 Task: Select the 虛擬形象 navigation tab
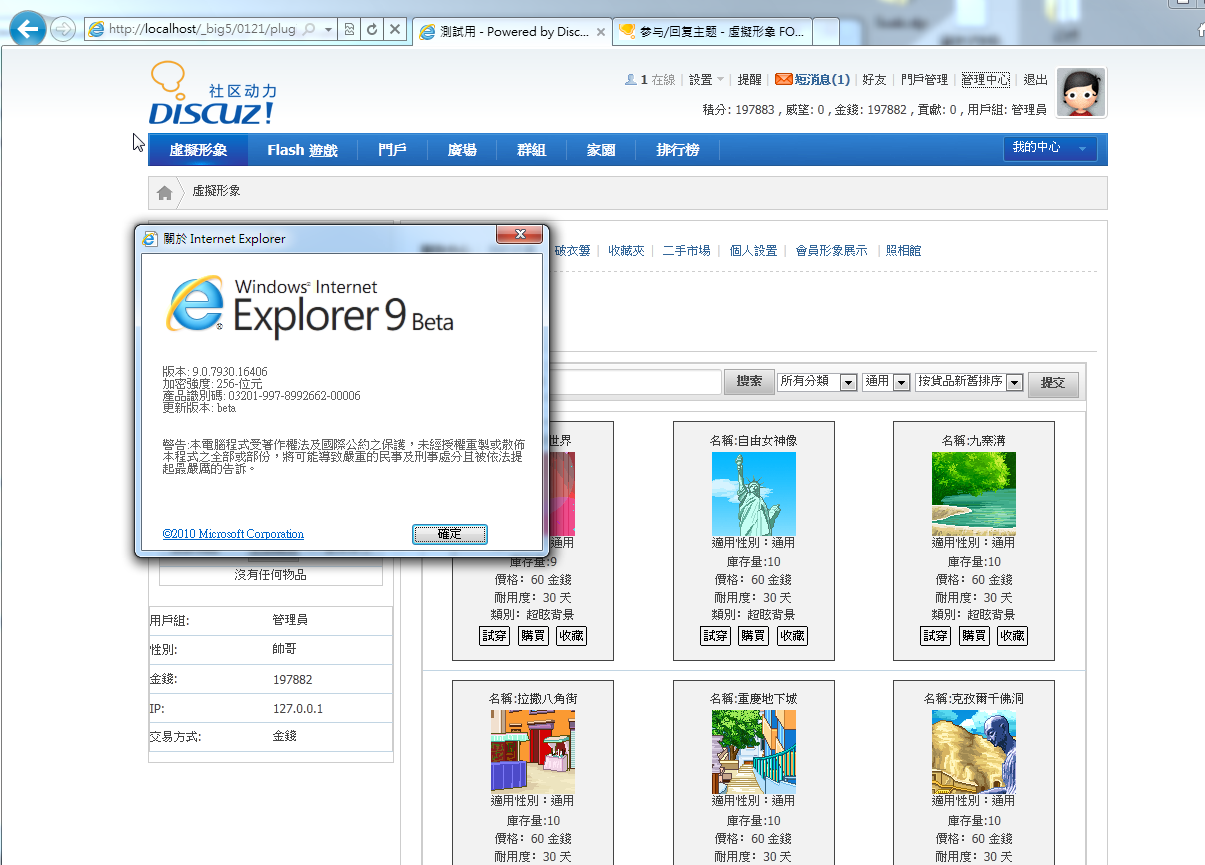coord(198,150)
